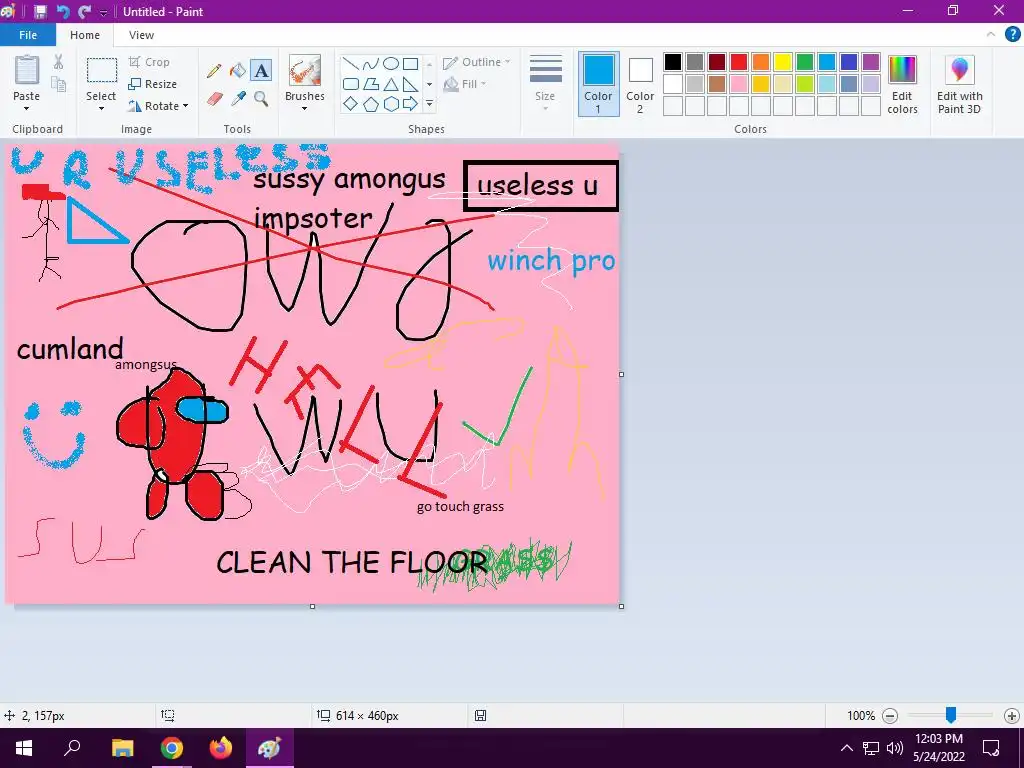Select the Eraser tool
The height and width of the screenshot is (768, 1024).
(x=215, y=99)
